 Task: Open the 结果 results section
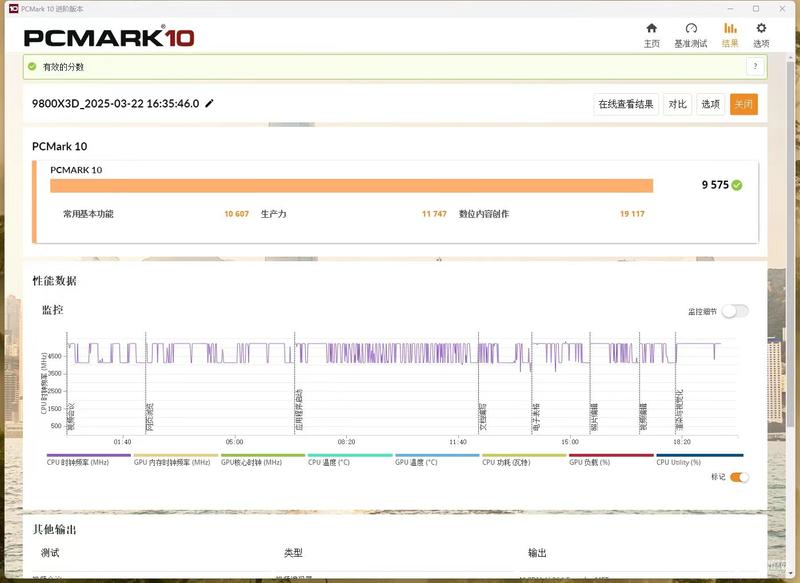tap(730, 35)
